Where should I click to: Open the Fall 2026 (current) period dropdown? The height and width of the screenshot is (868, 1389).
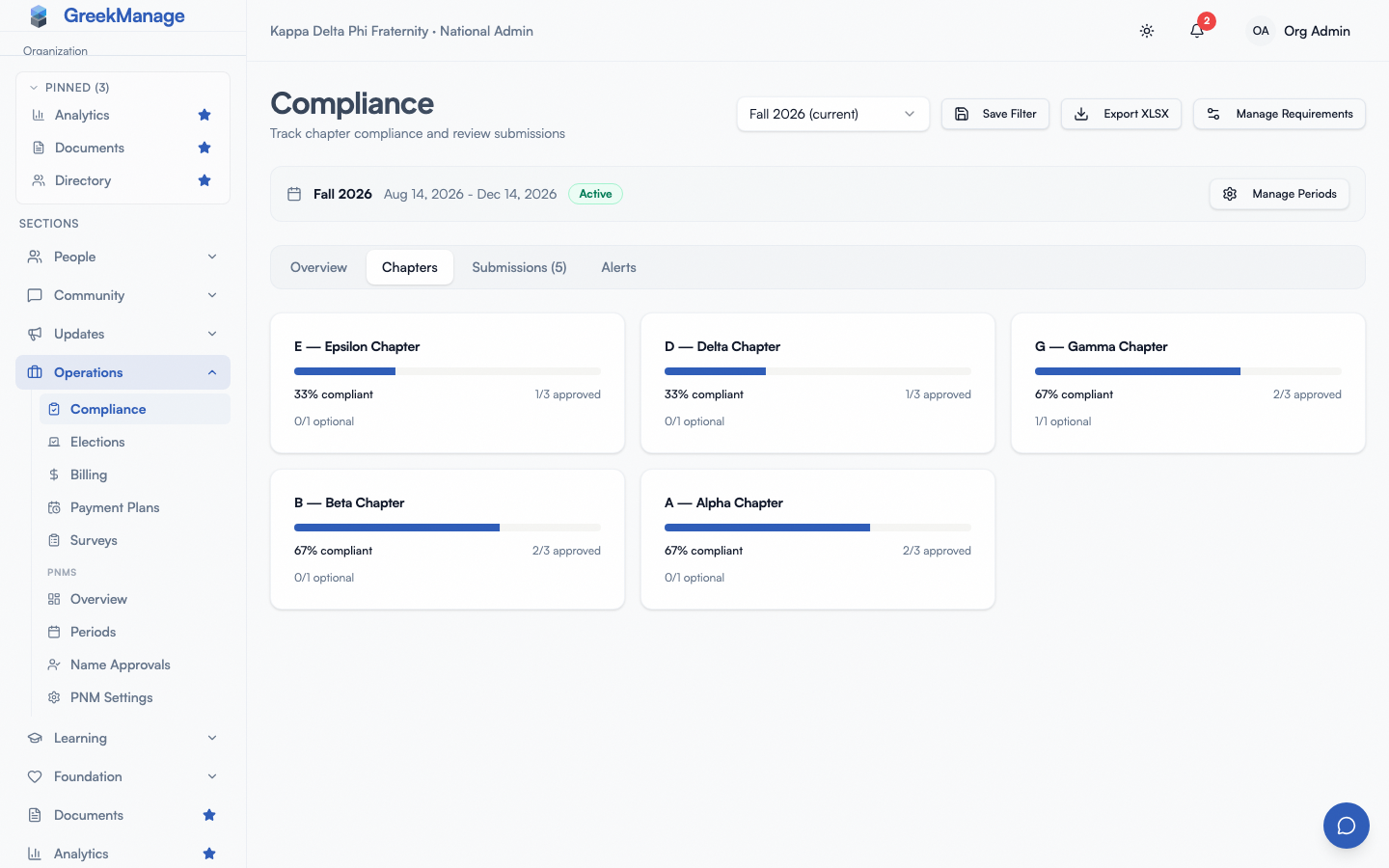coord(833,114)
